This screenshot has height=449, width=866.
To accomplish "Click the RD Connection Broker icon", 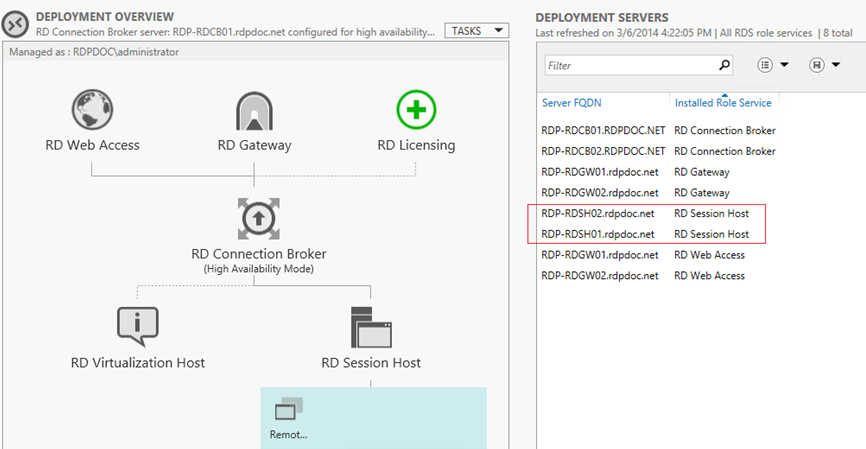I will (258, 219).
